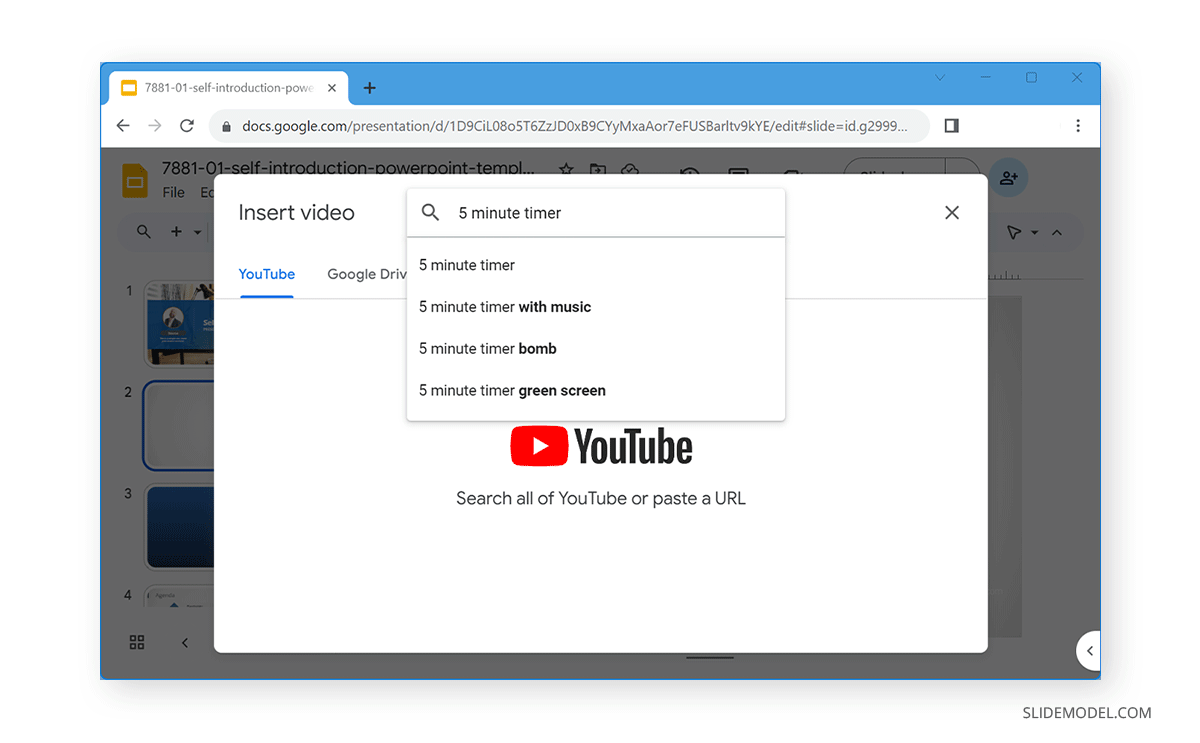The image size is (1200, 743).
Task: Click the toolbar search menus magnifier
Action: coord(144,232)
